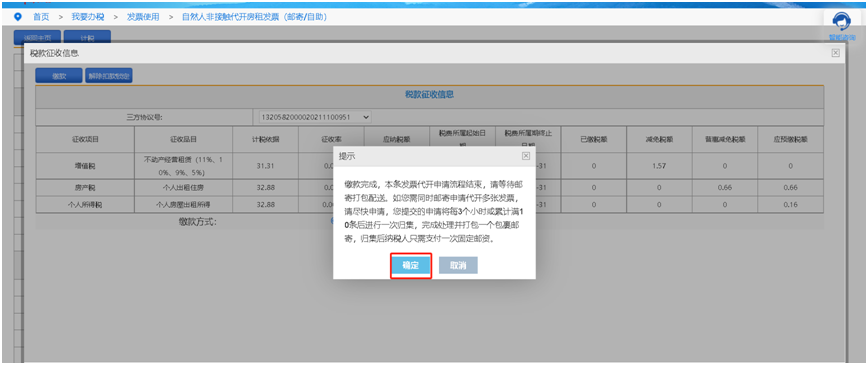Click the 不动产经营租赁 cell
Screen dimensions: 868x365
coord(183,166)
